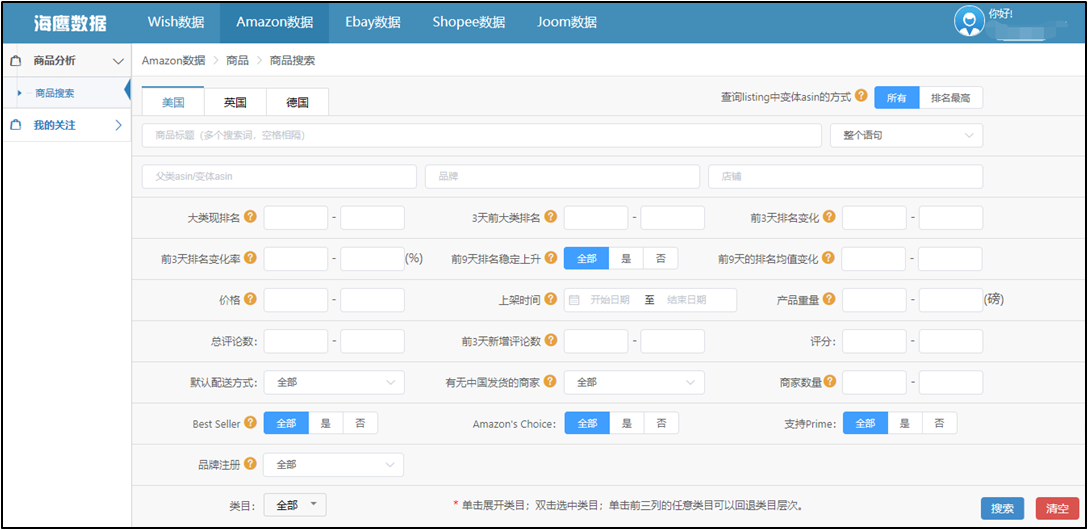Click help icon next to Best Seller

(250, 423)
